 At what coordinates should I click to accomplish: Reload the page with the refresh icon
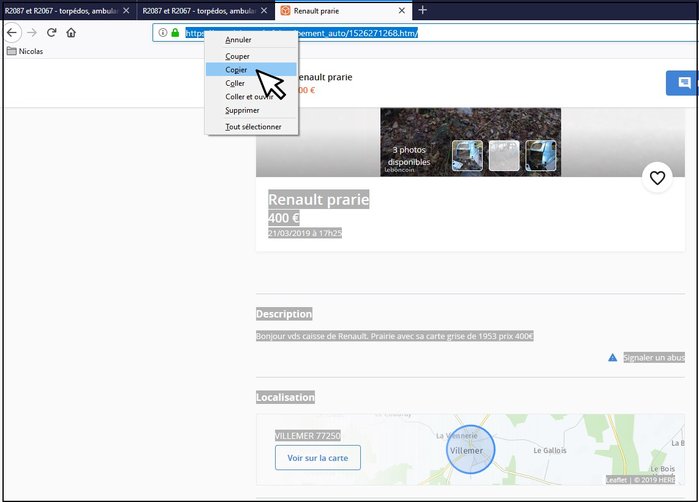click(x=52, y=33)
